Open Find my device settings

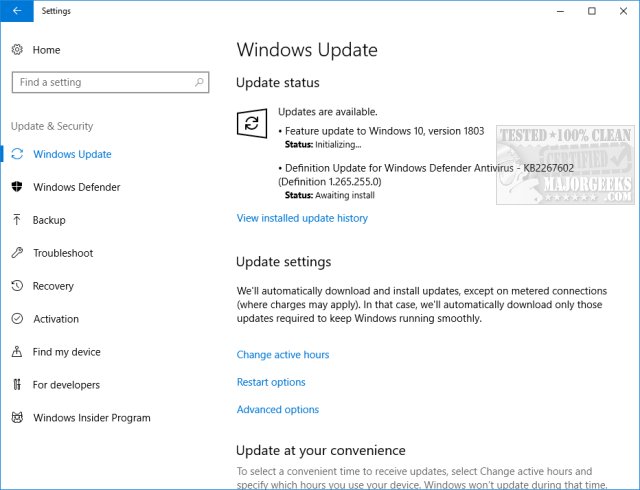tap(67, 352)
